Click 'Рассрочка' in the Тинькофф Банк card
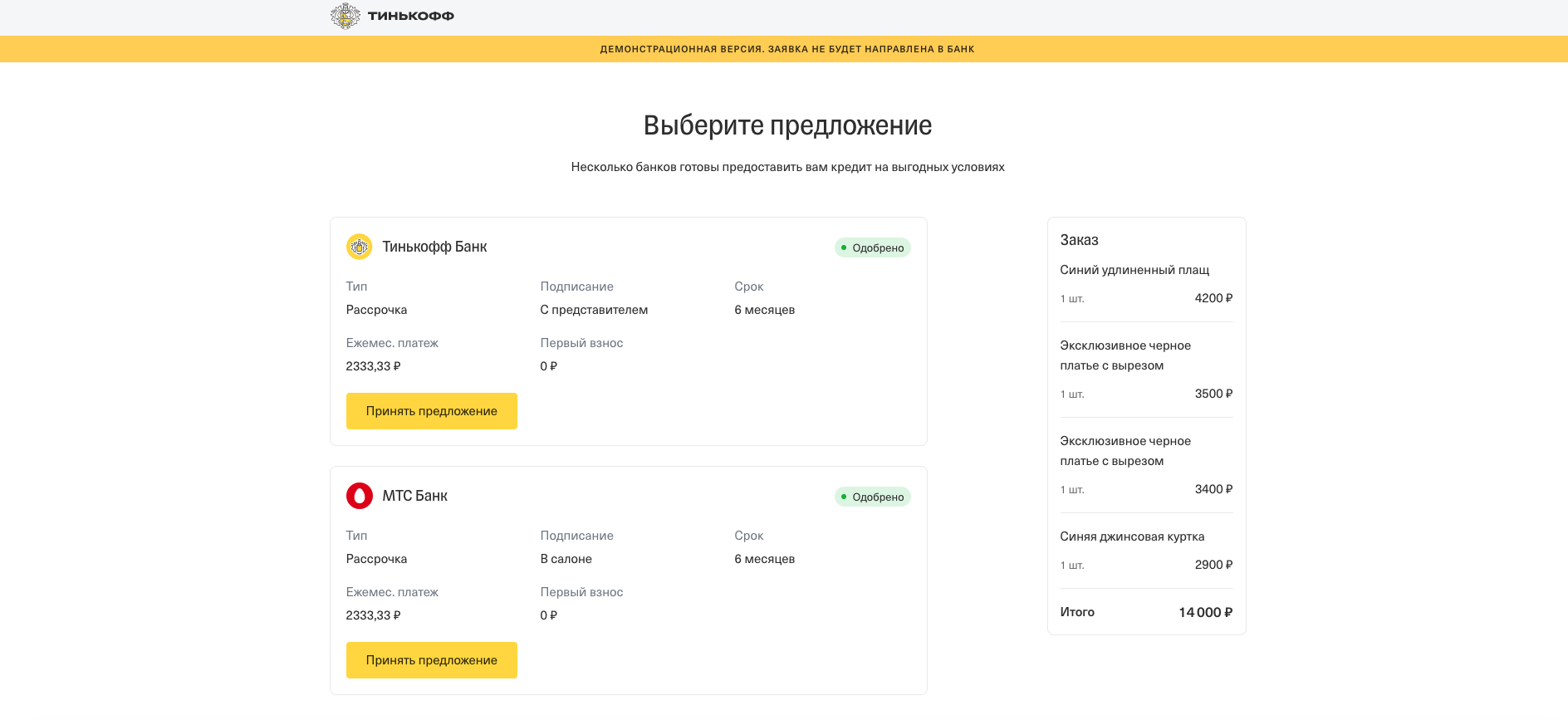The image size is (1568, 720). pyautogui.click(x=376, y=310)
